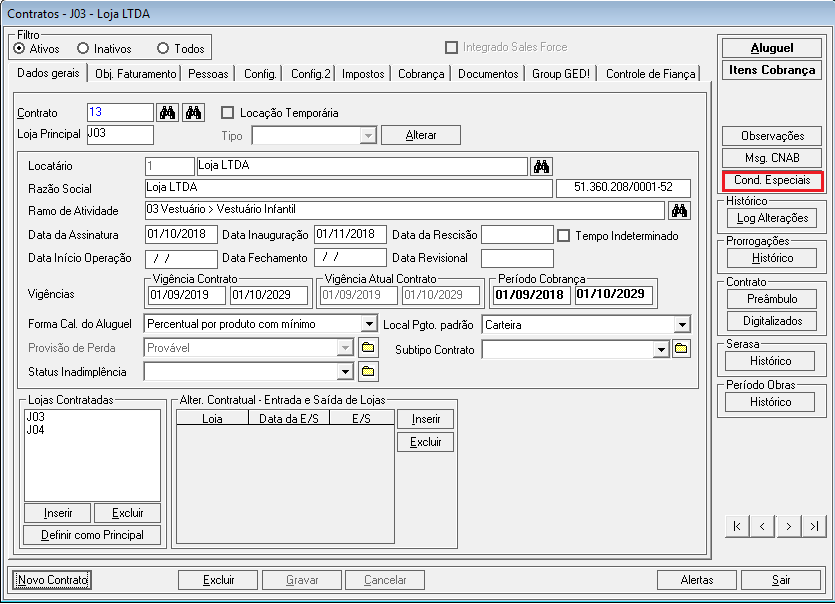Open Serasa Histórico button

[x=771, y=361]
